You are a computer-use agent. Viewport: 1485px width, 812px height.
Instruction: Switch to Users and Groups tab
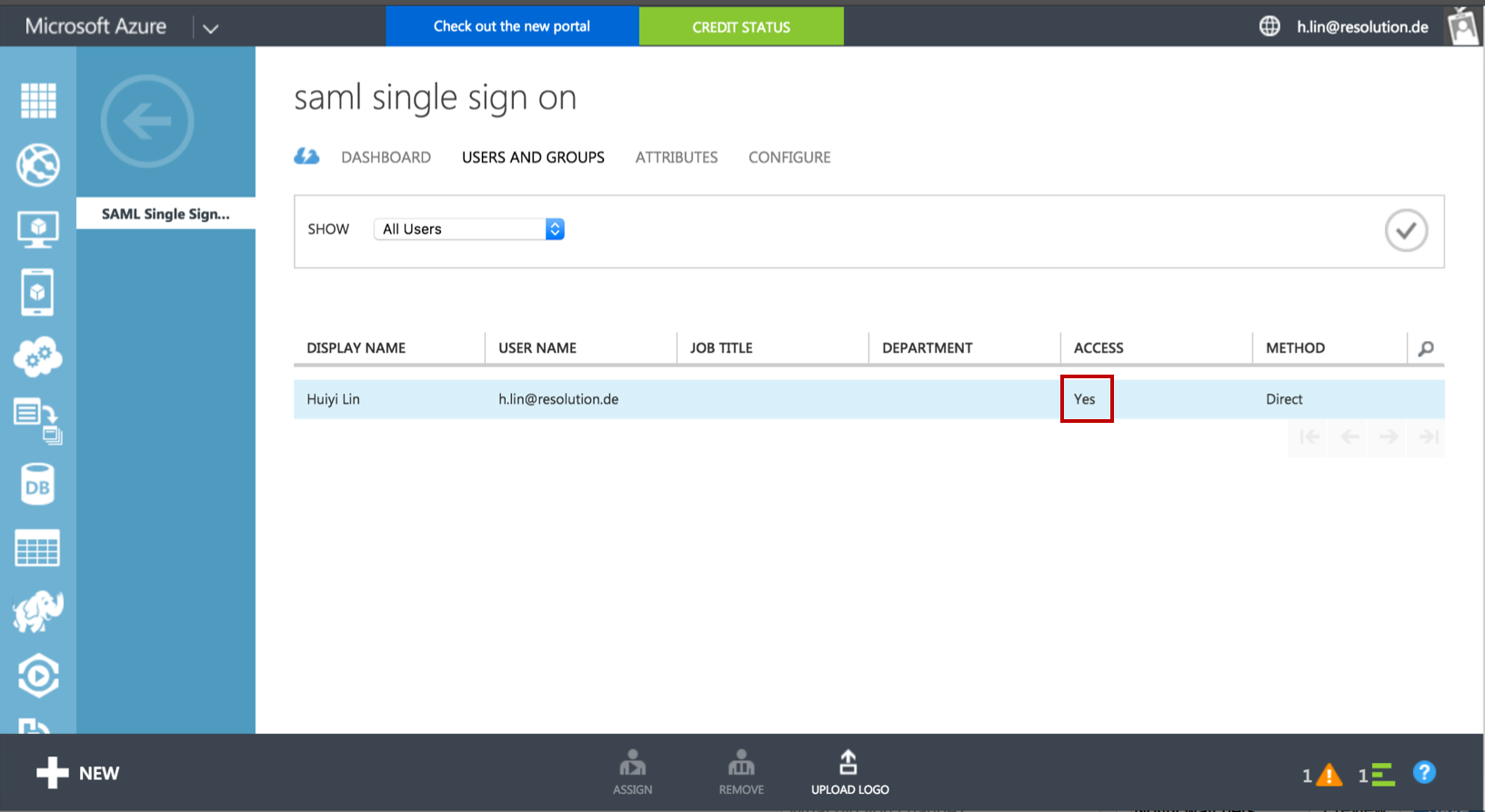click(x=533, y=157)
